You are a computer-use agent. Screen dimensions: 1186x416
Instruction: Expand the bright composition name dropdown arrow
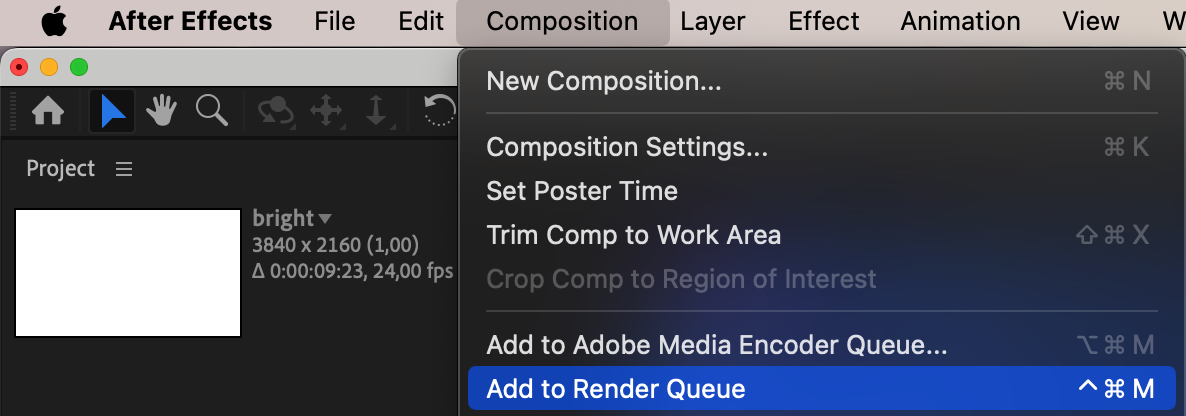[x=325, y=219]
